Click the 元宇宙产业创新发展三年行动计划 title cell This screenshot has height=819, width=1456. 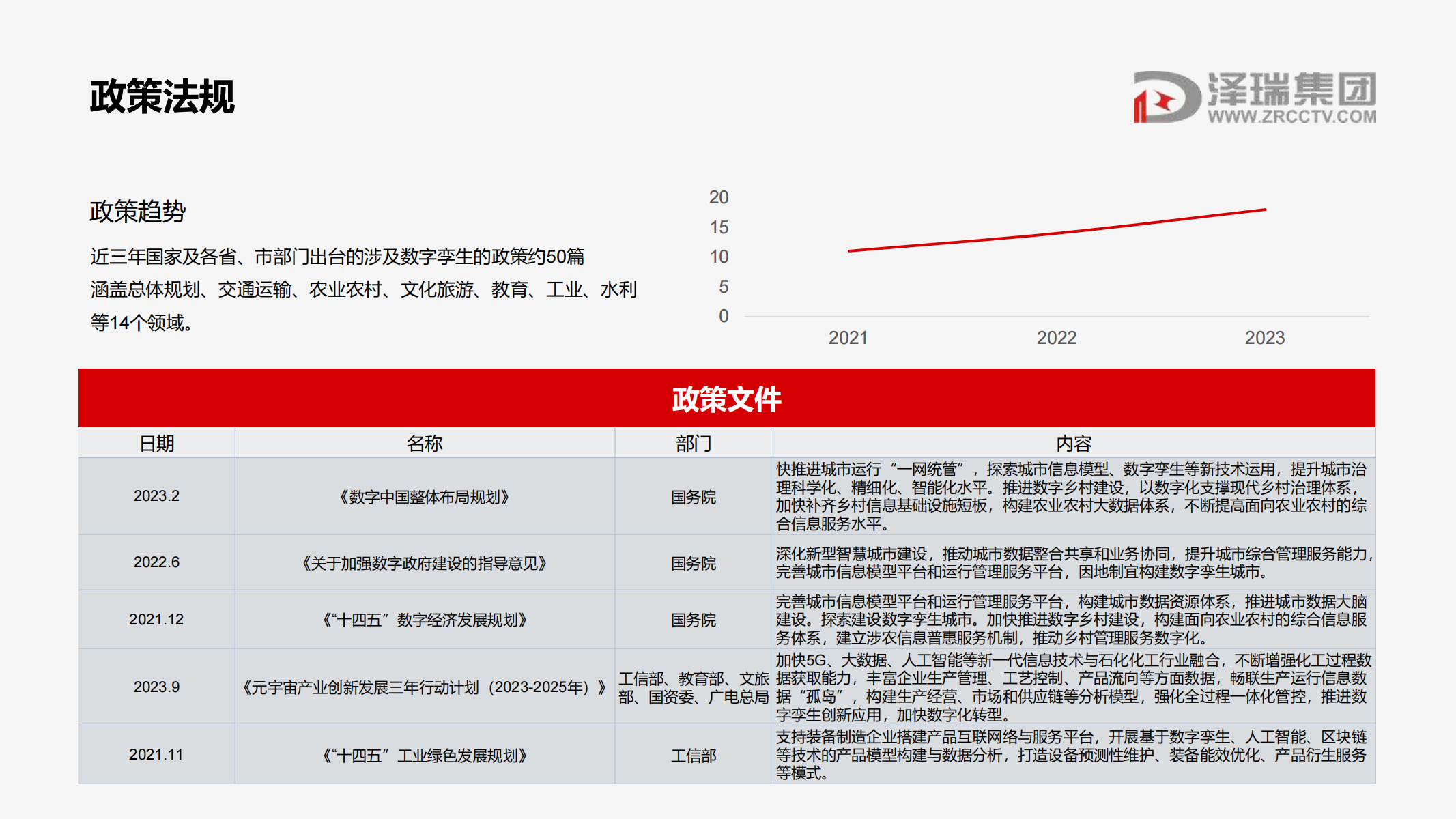(425, 687)
